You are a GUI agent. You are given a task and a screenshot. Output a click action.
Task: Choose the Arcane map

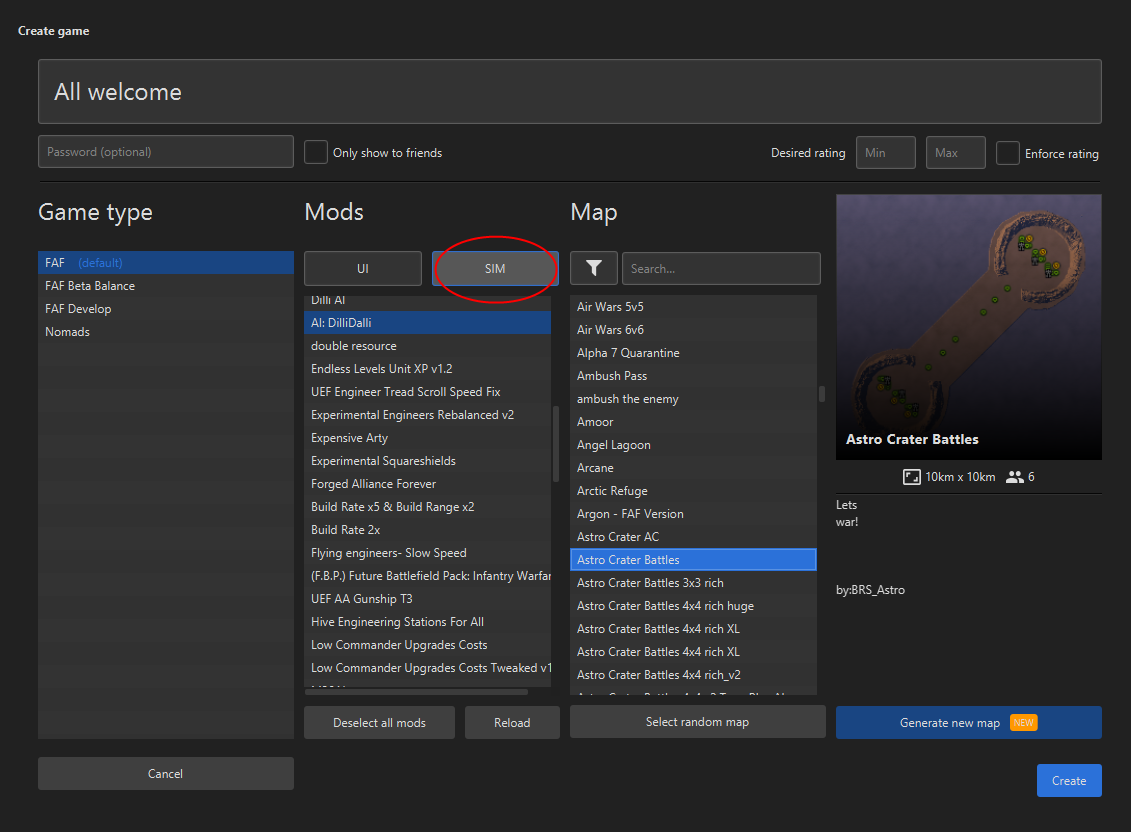[693, 468]
